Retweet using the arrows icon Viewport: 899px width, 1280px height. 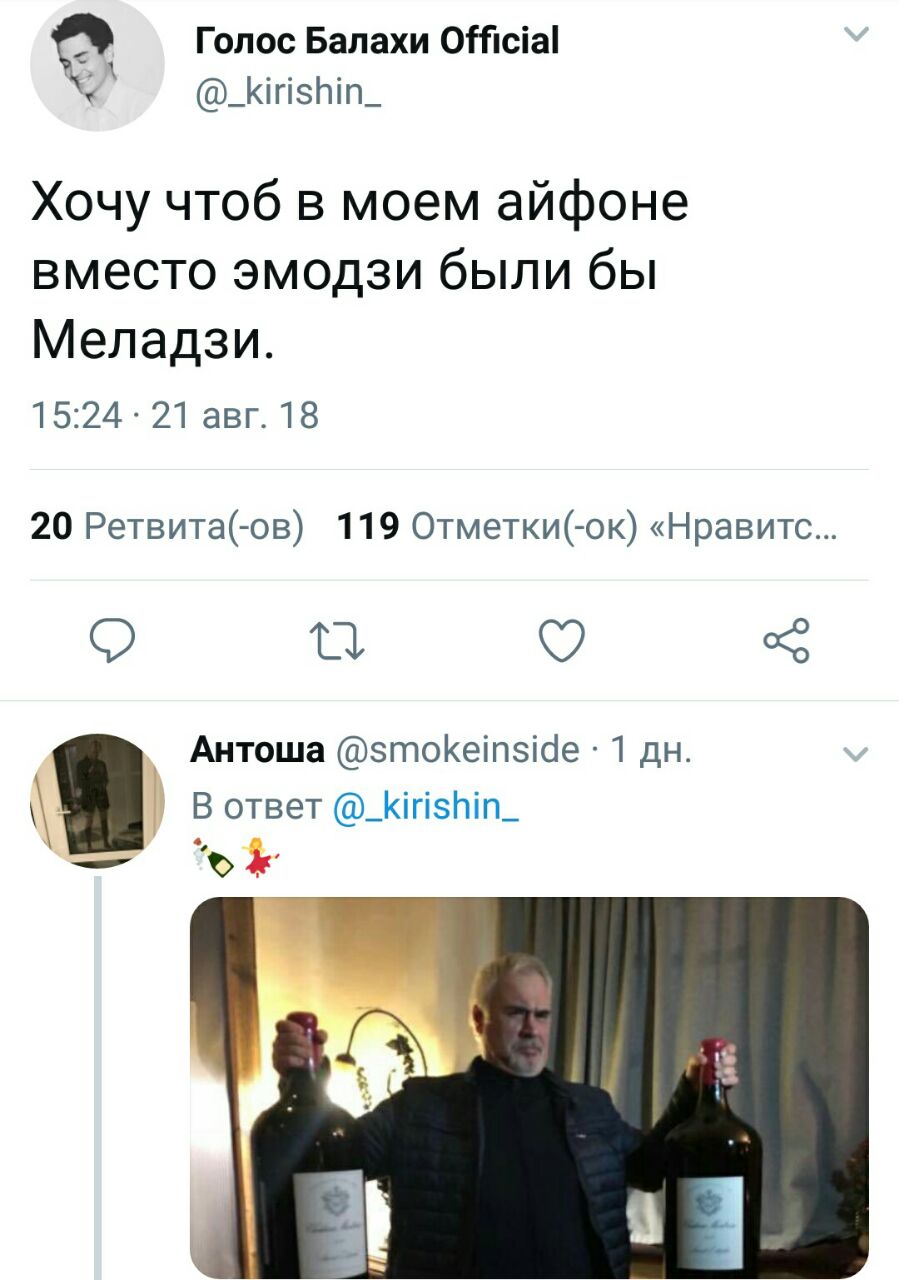339,641
